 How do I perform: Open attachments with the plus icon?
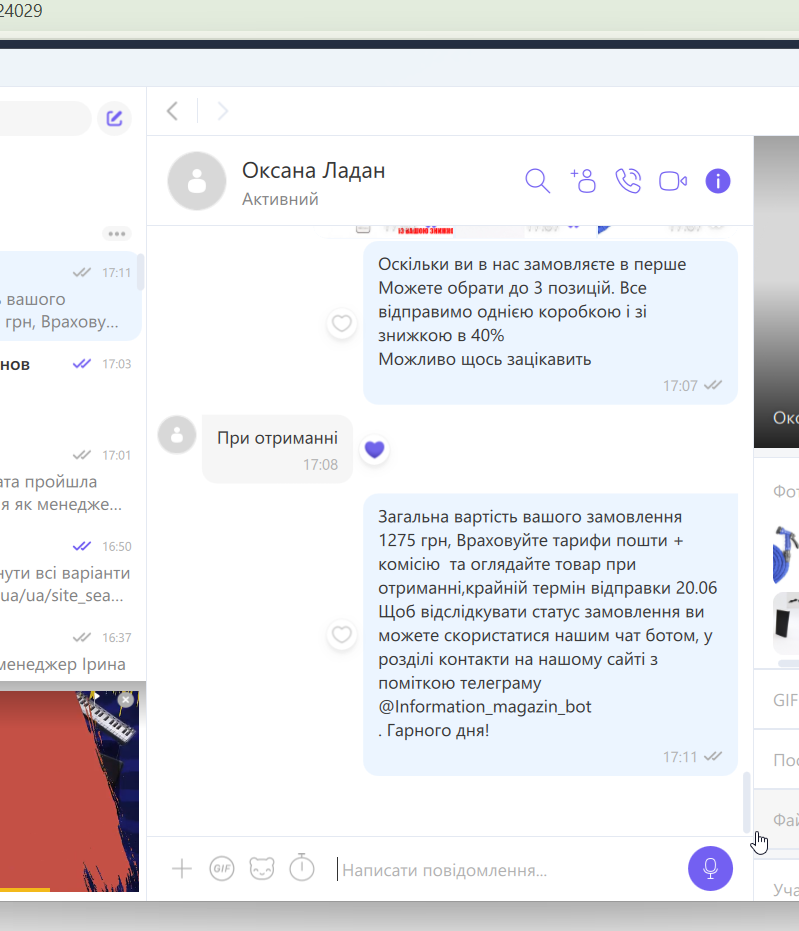coord(182,869)
